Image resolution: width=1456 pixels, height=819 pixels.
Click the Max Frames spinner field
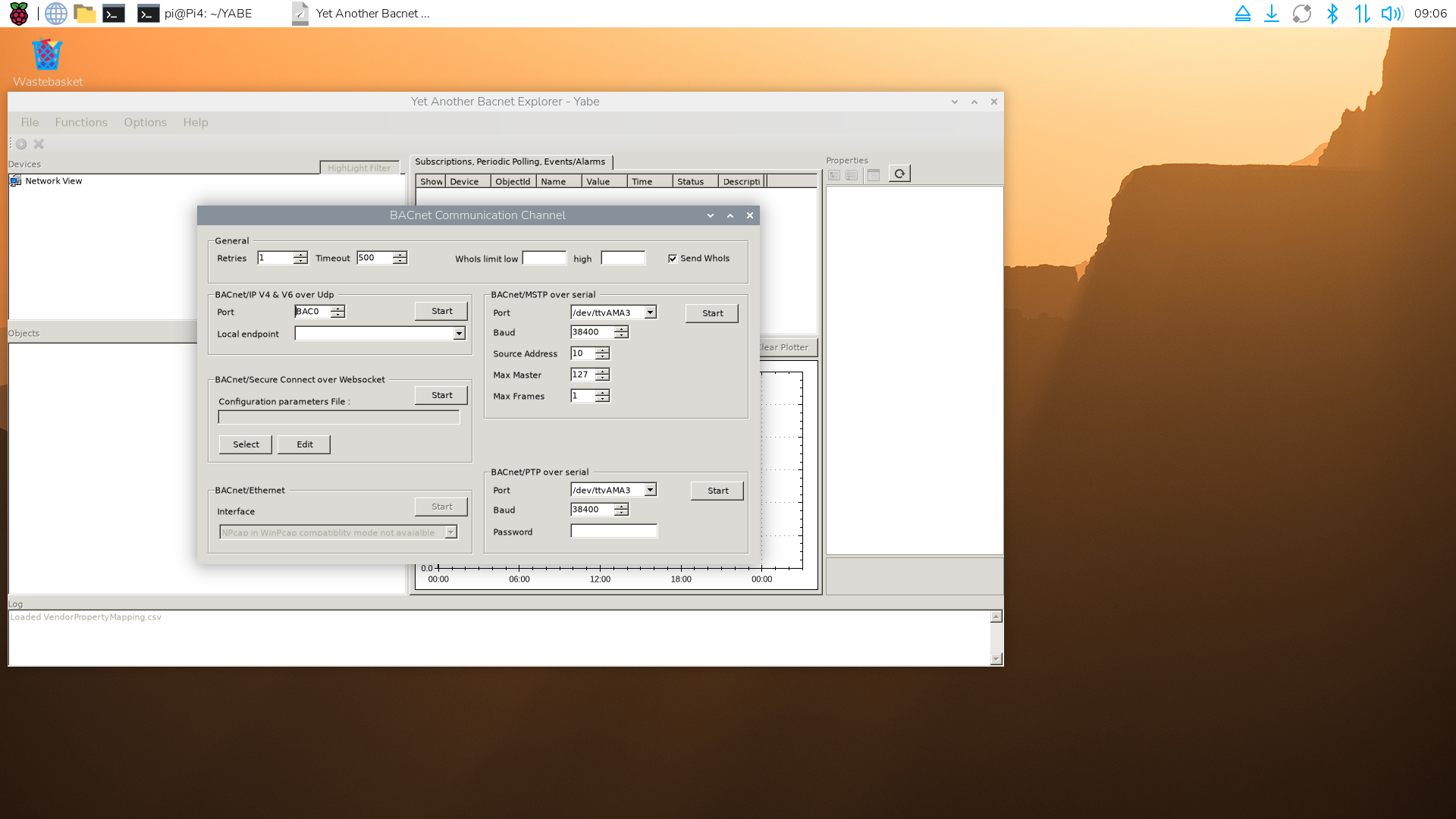(x=590, y=396)
